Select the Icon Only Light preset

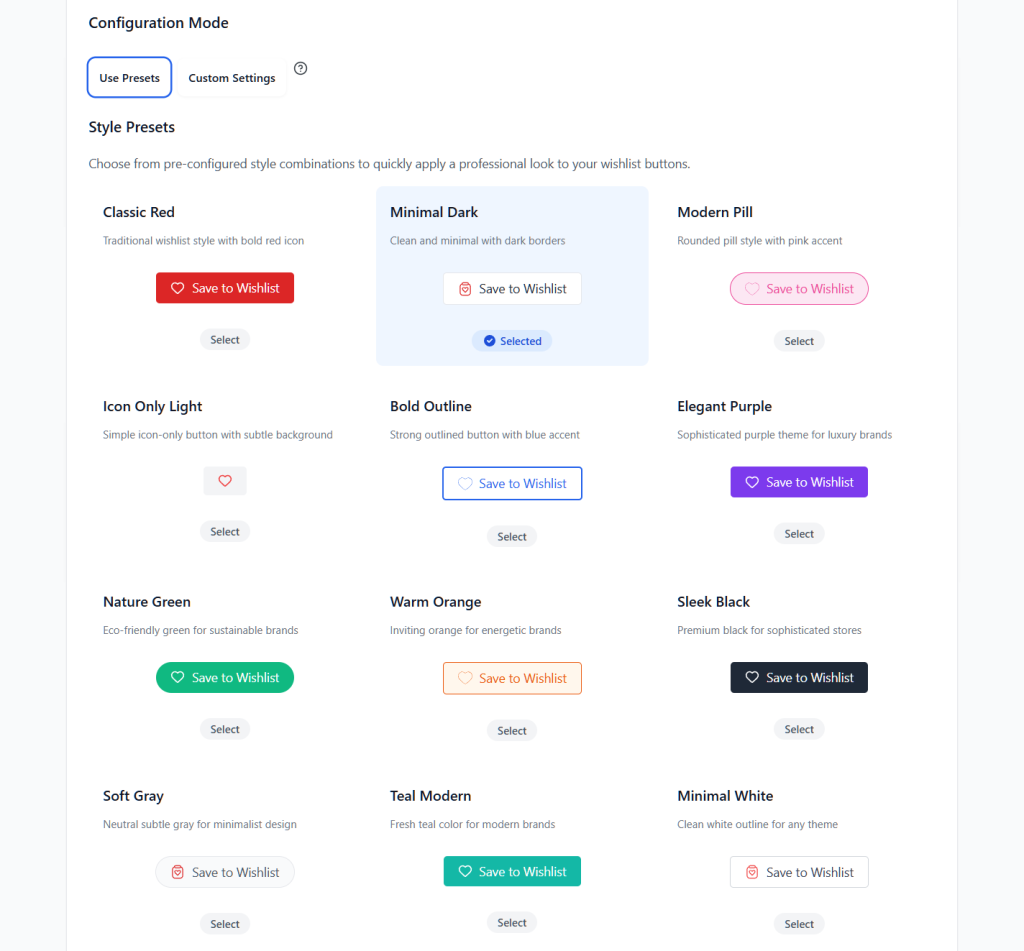[225, 531]
